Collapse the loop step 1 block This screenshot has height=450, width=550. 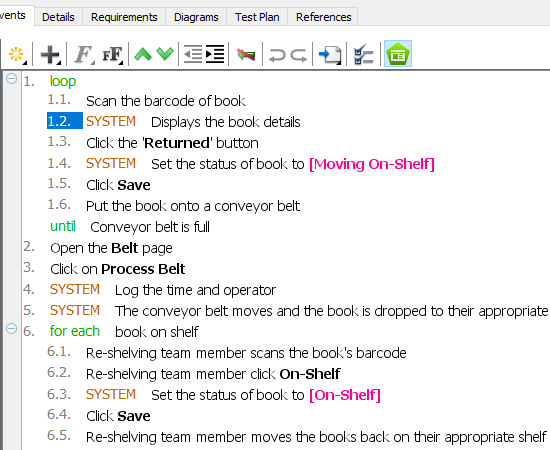pos(12,78)
